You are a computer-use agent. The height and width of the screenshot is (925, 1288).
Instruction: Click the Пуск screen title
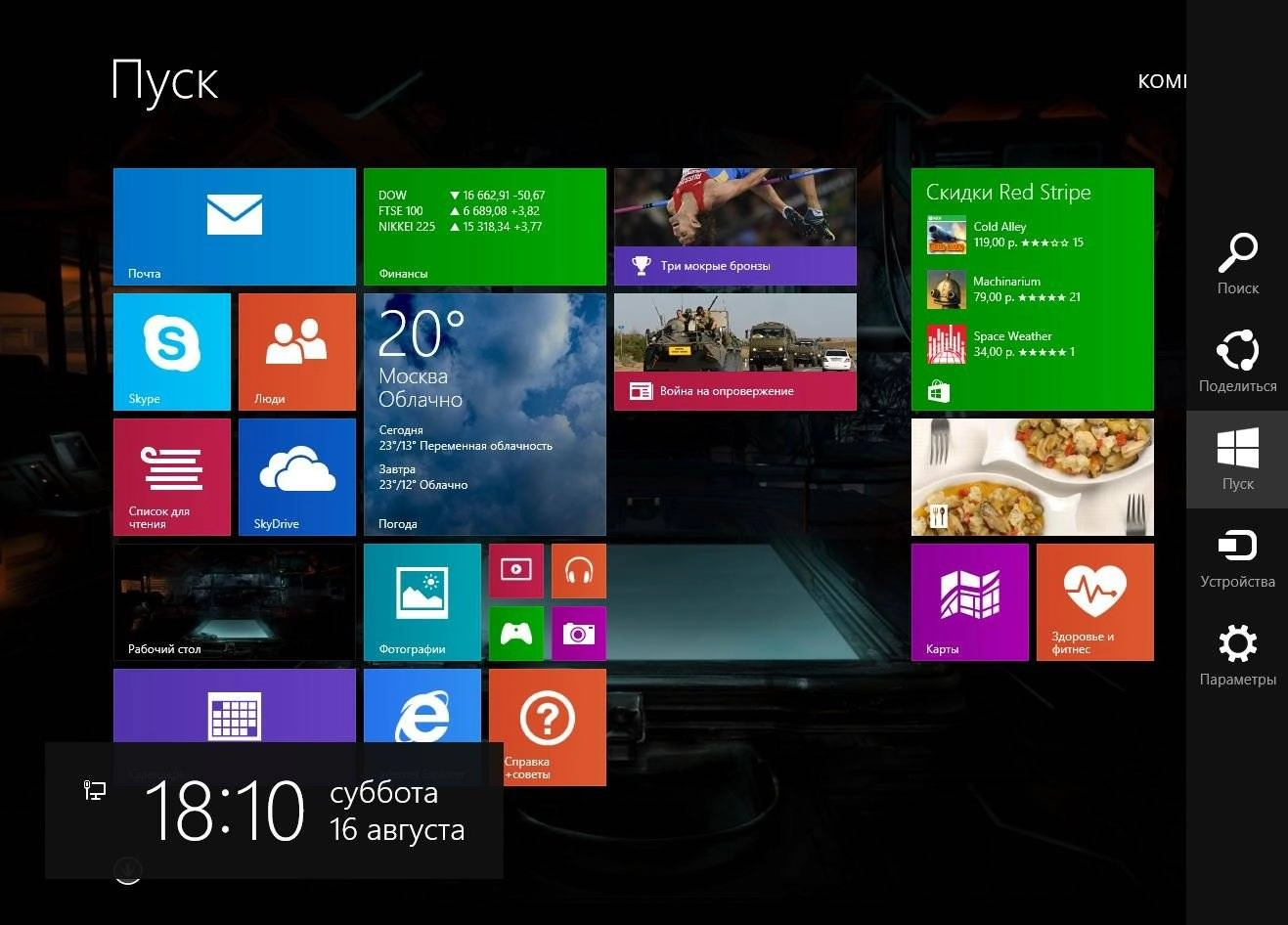(x=164, y=79)
